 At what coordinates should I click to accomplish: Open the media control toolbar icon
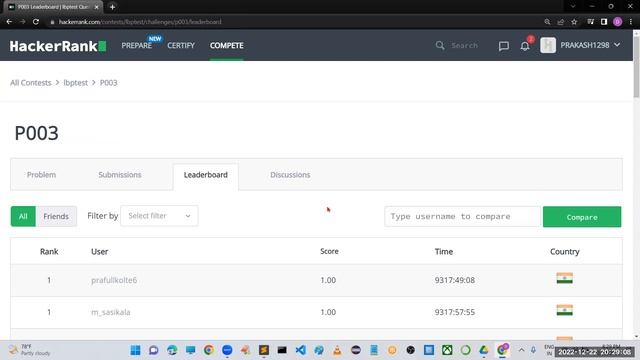pyautogui.click(x=590, y=22)
